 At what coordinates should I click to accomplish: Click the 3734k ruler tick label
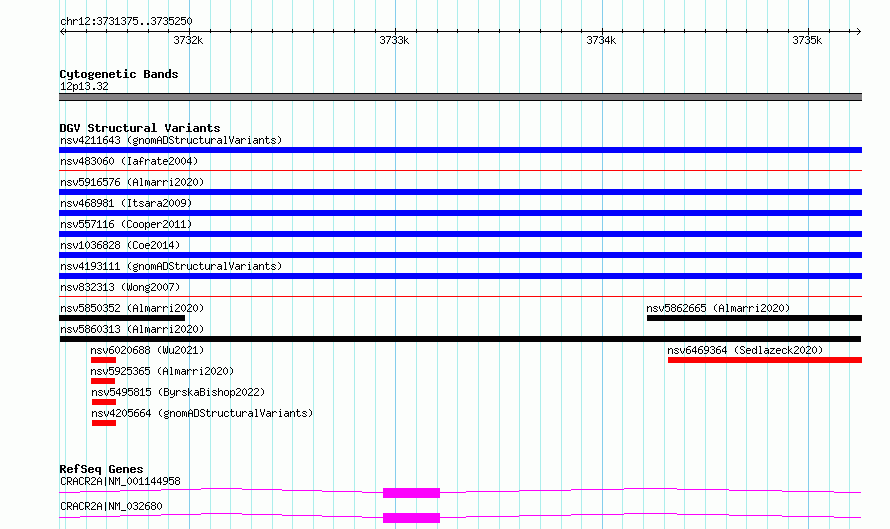pyautogui.click(x=601, y=40)
